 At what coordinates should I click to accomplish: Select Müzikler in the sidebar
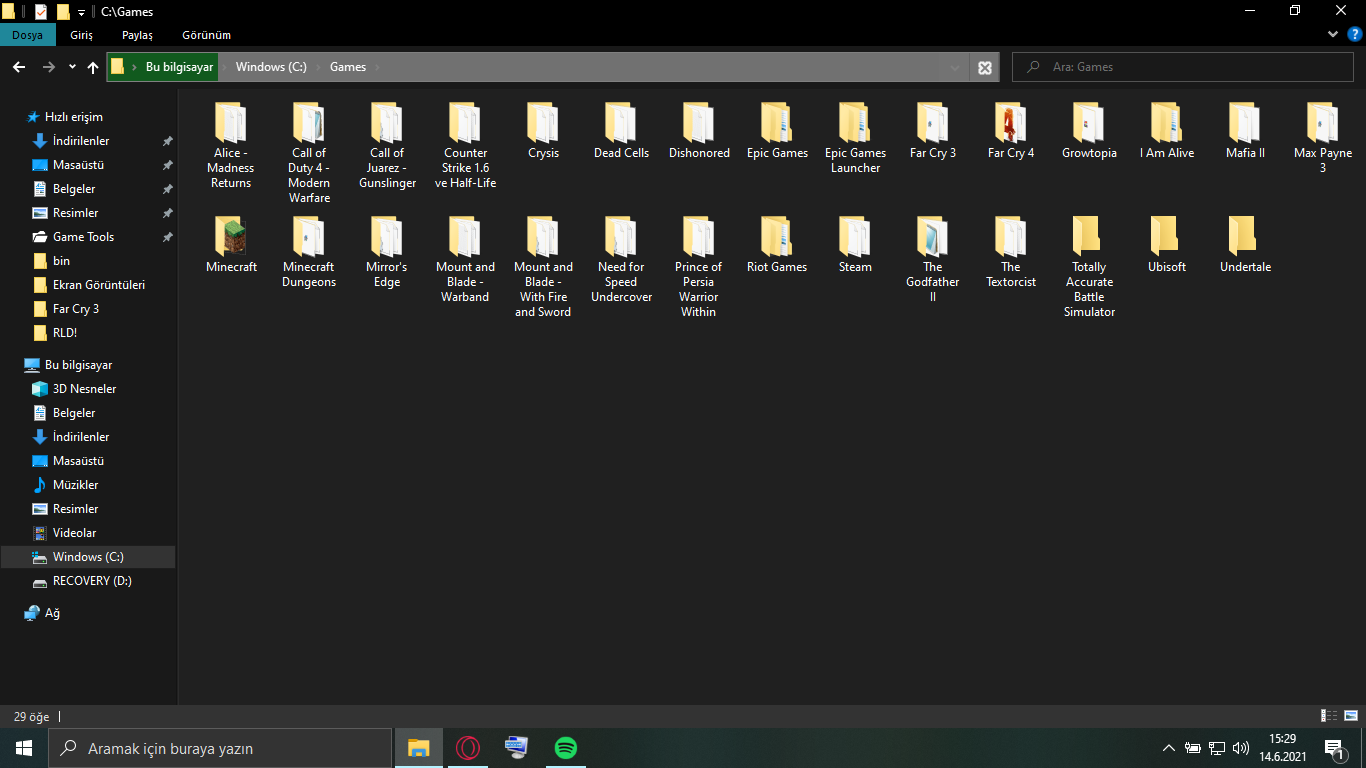(75, 485)
